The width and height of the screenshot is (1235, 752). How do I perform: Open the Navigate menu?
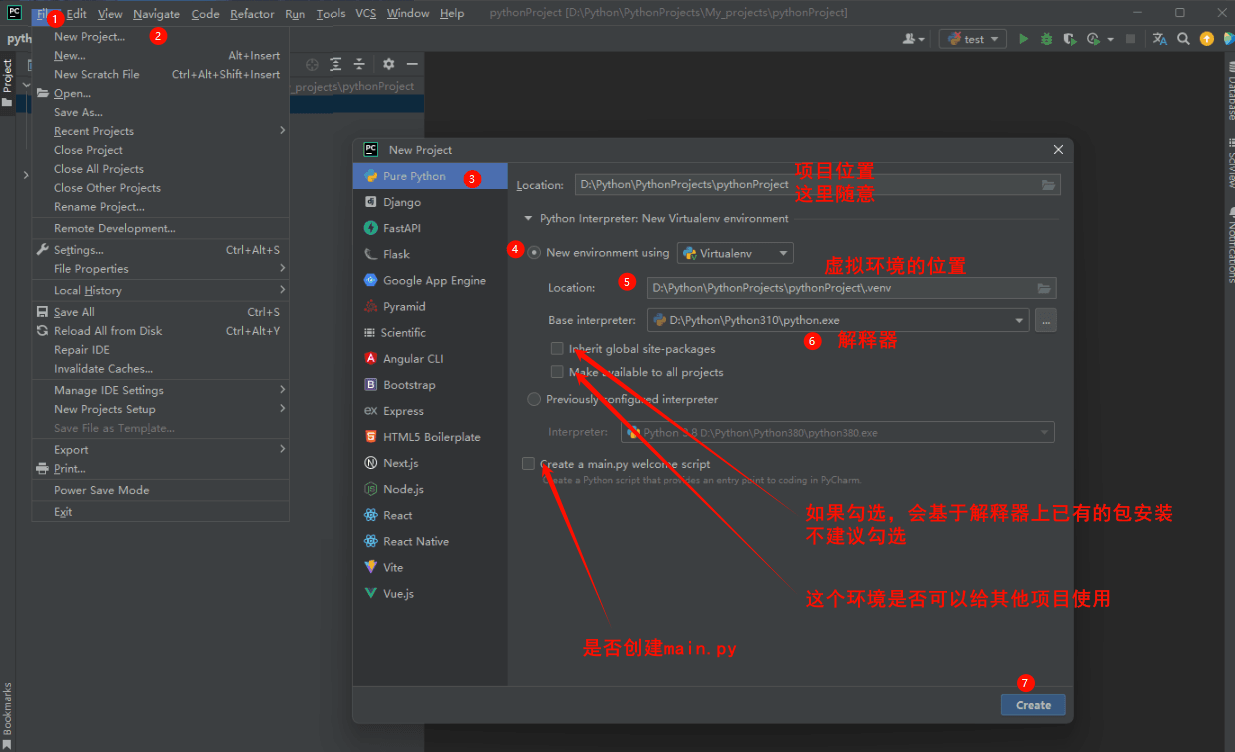tap(156, 13)
